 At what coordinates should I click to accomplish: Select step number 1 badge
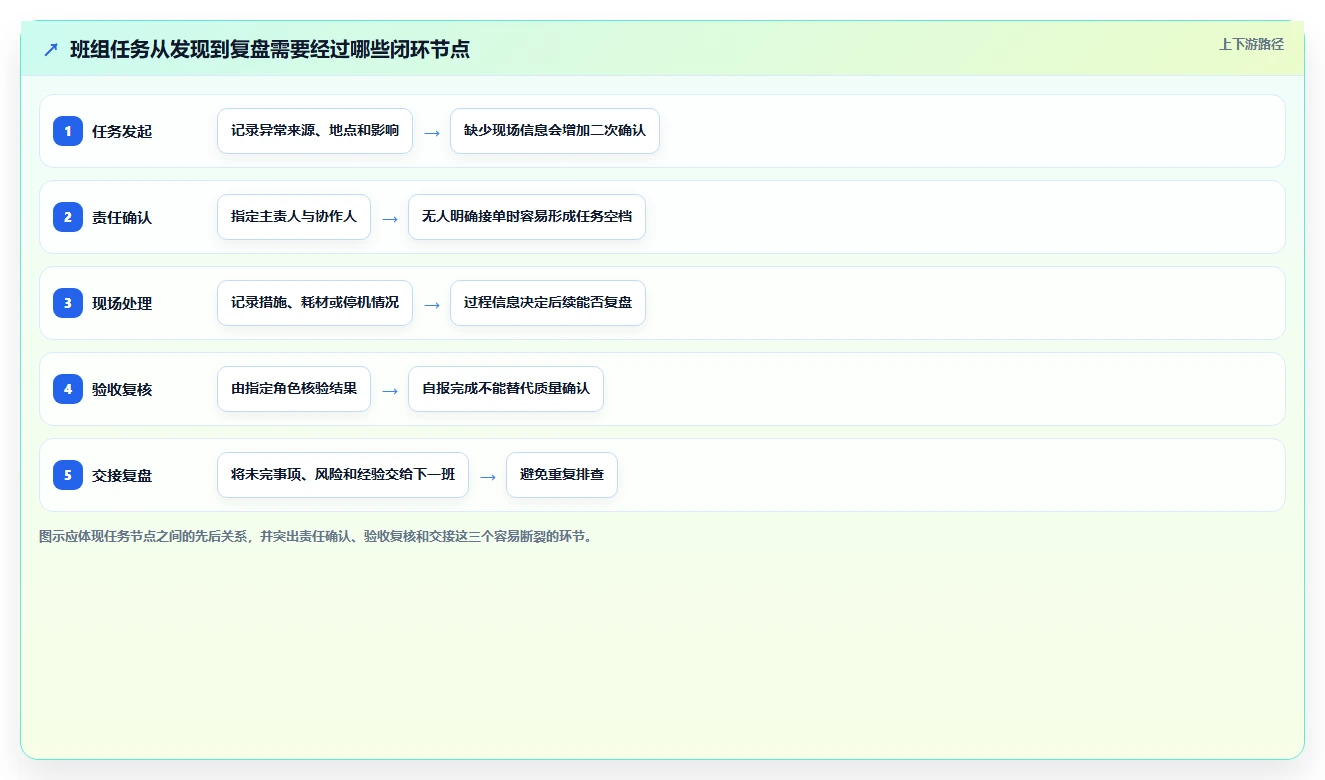[x=68, y=131]
